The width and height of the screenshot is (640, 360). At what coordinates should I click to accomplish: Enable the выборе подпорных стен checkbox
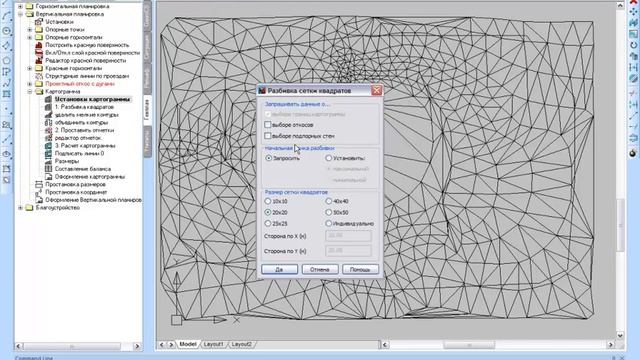click(x=268, y=136)
